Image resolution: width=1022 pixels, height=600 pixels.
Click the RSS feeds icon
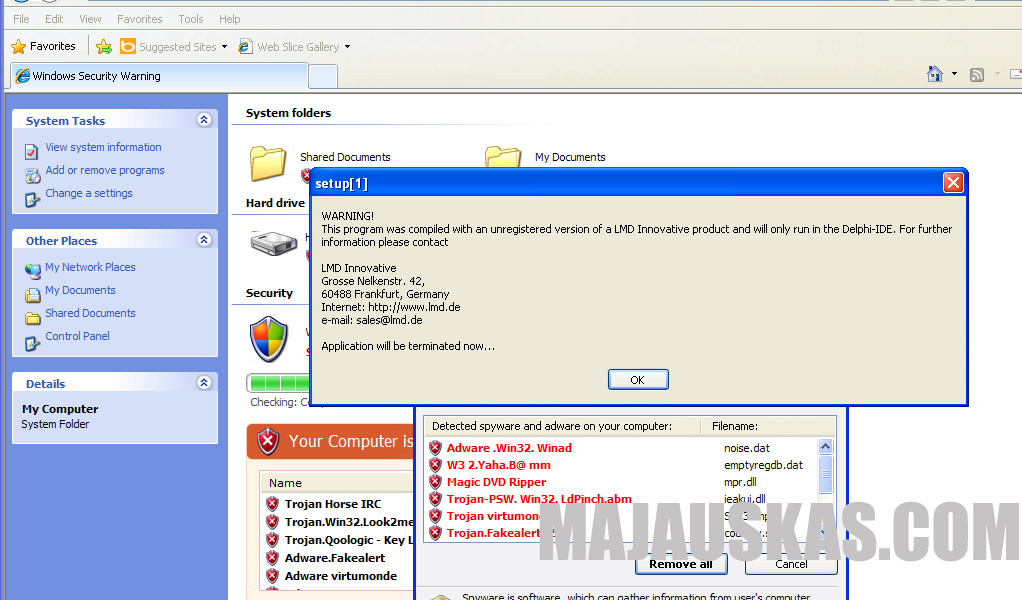[976, 75]
